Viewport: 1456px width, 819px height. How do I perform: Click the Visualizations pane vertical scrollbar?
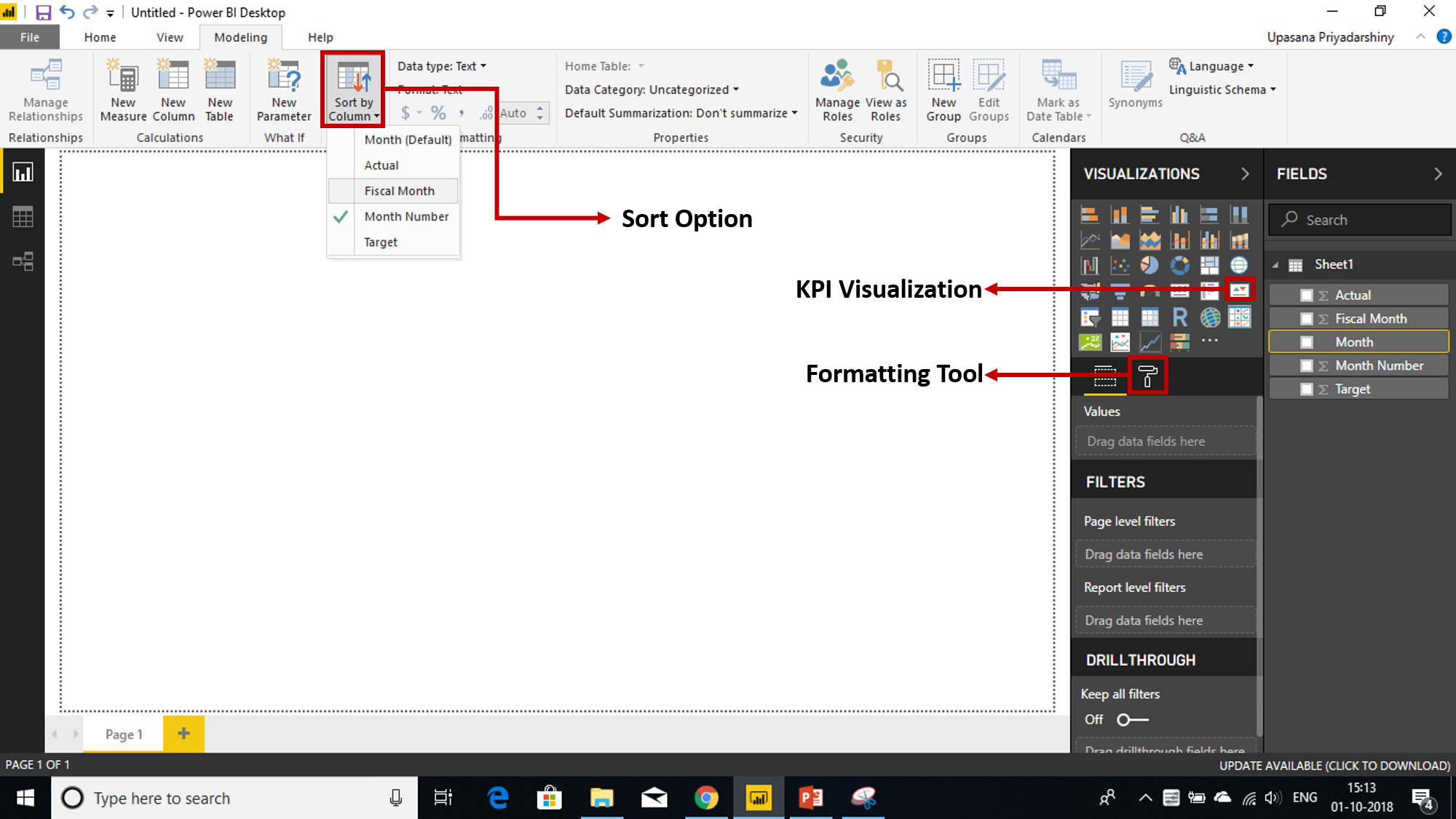point(1259,568)
